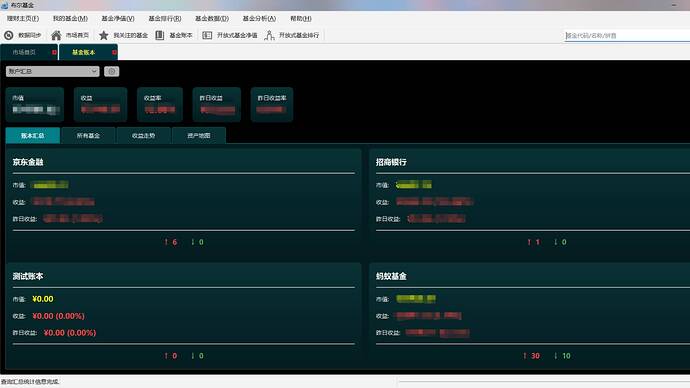Open 开放式基金排行 ranking icon
Screen dimensions: 690x388
[269, 35]
